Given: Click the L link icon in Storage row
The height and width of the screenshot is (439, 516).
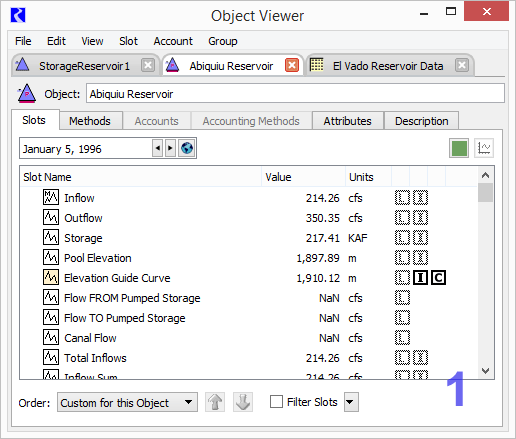Looking at the screenshot, I should 402,238.
